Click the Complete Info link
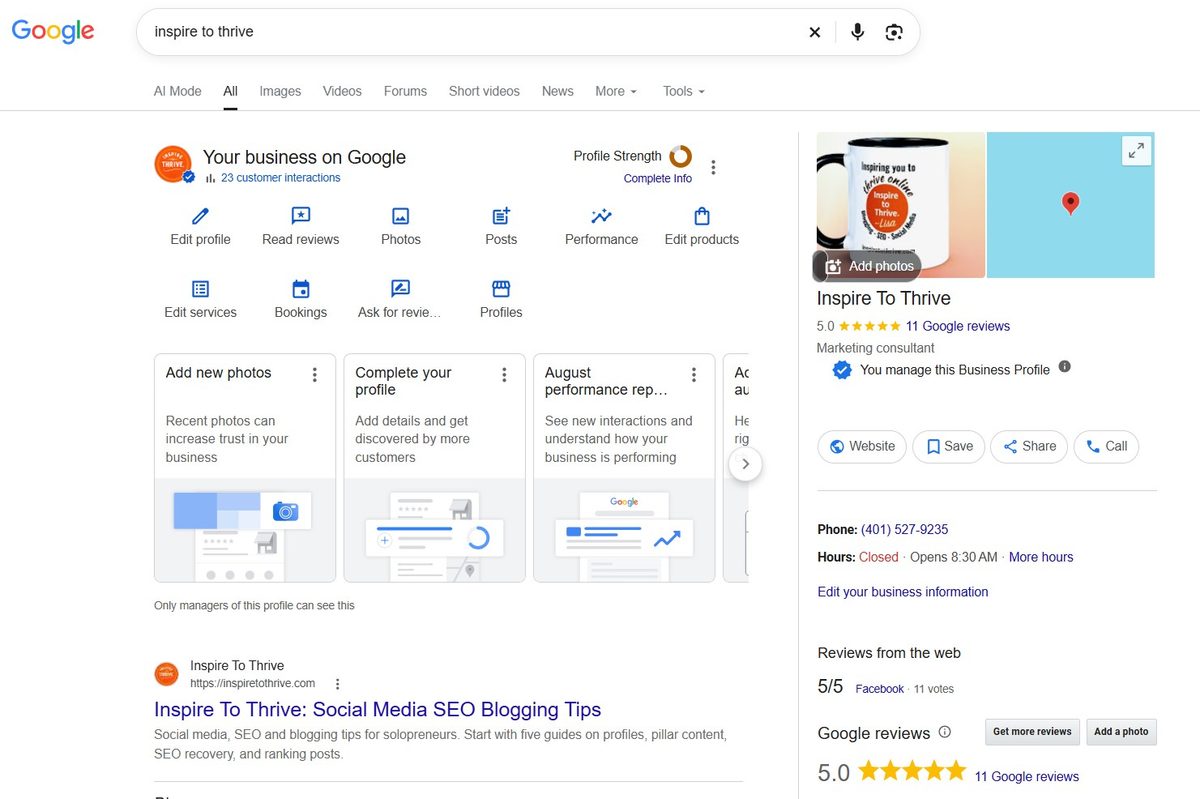 pos(658,179)
